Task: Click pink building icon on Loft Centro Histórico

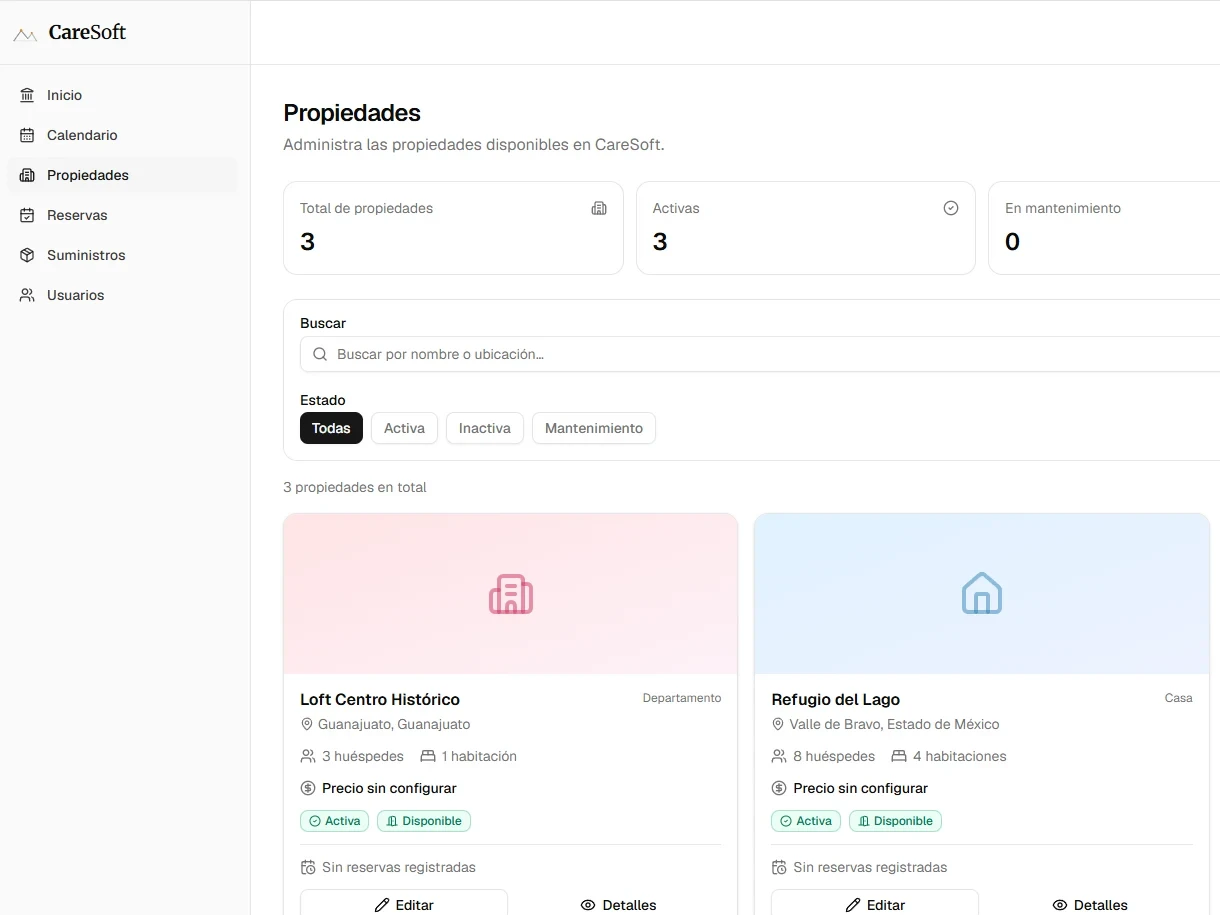Action: (511, 594)
